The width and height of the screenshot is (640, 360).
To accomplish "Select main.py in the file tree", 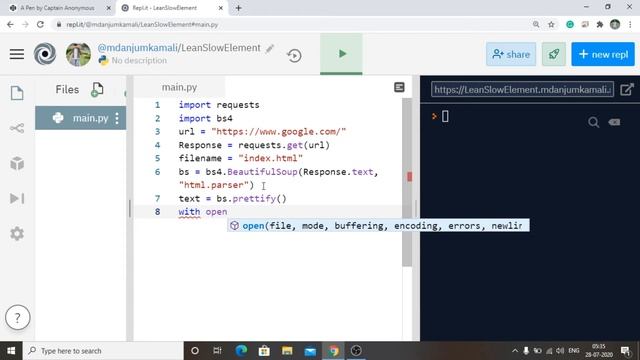I will 80,118.
